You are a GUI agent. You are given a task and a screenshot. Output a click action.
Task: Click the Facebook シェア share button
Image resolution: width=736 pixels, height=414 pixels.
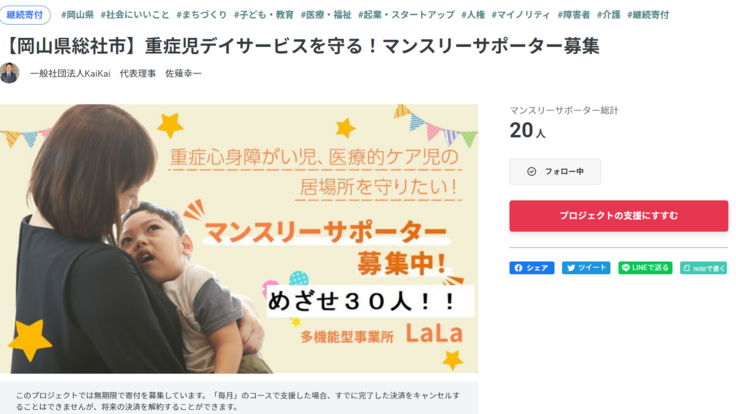531,268
